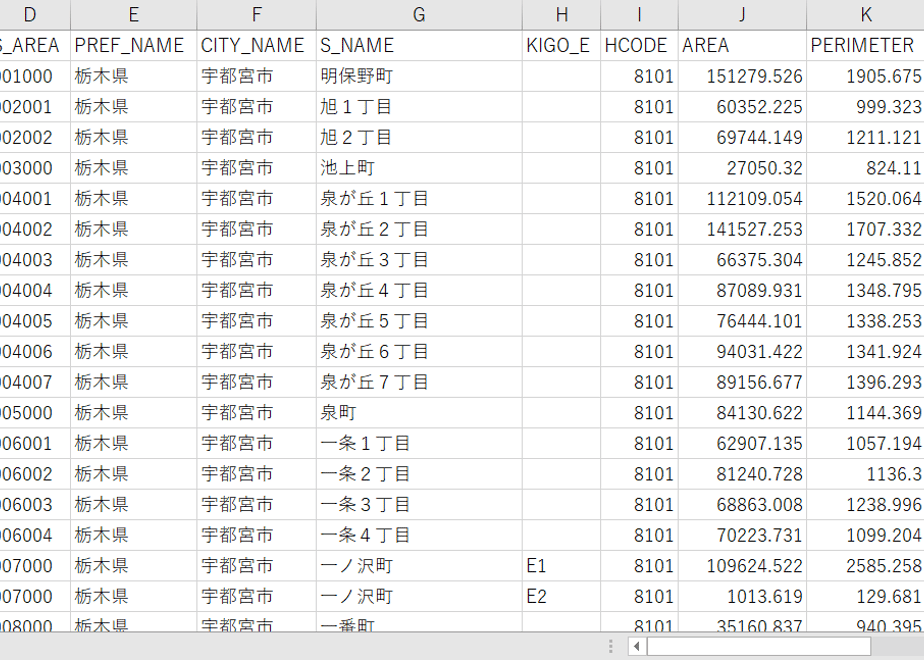Select AREA cell 151279.526
This screenshot has width=924, height=660.
[742, 76]
